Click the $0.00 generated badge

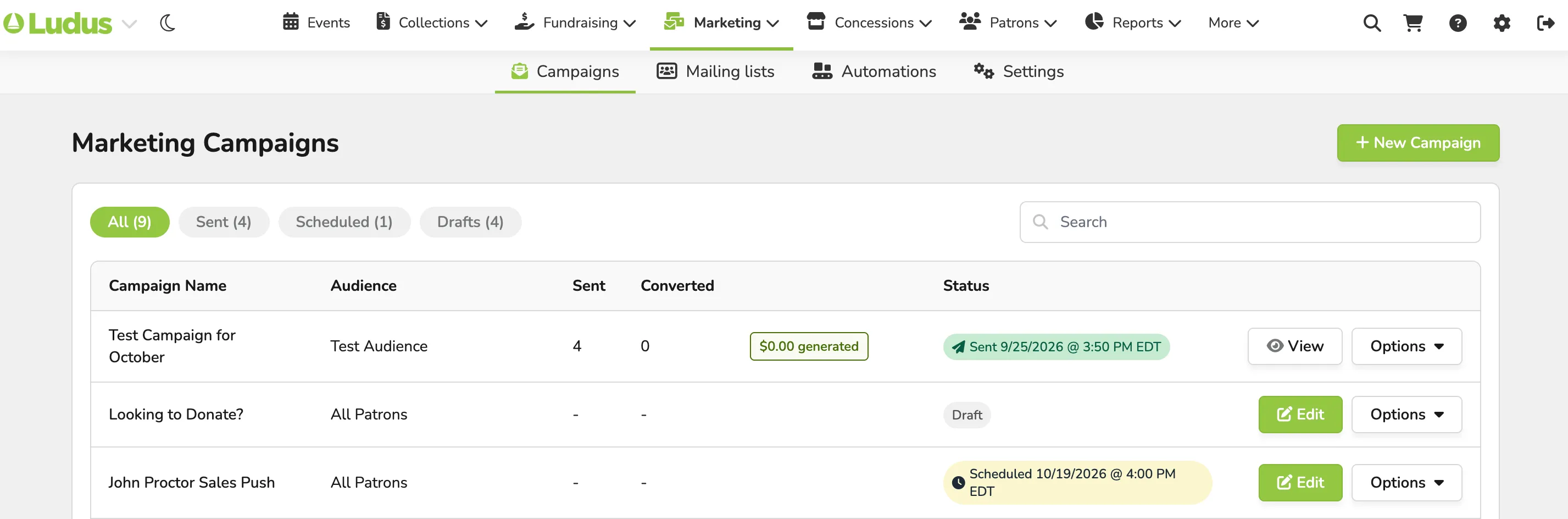[x=809, y=346]
